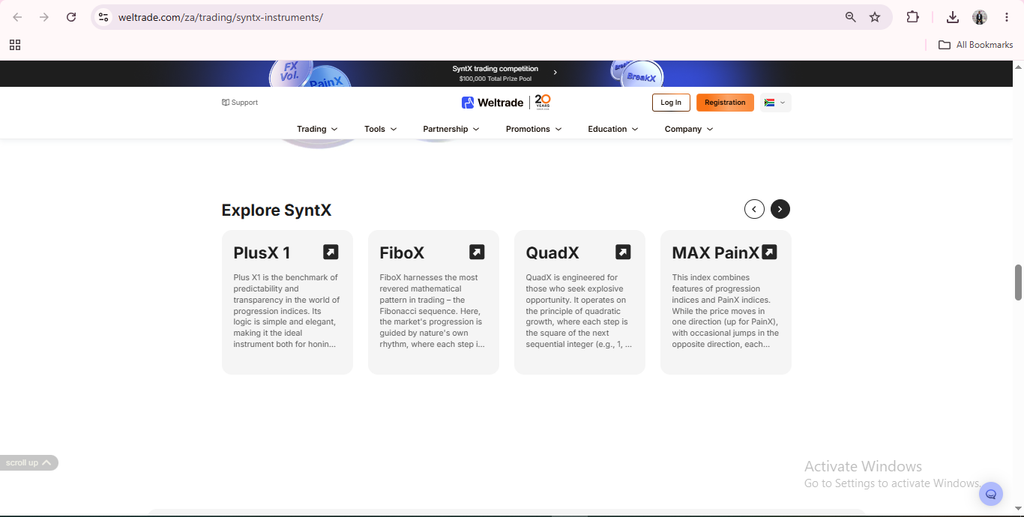Click the MAX PainX description text

pos(725,311)
